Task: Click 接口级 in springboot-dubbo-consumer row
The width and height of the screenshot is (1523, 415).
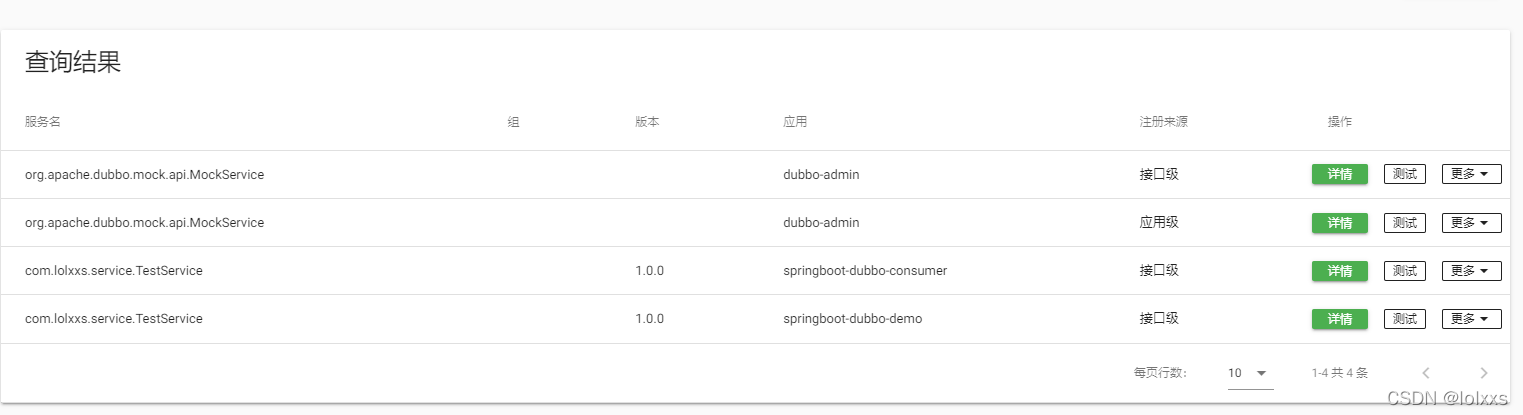Action: 1159,271
